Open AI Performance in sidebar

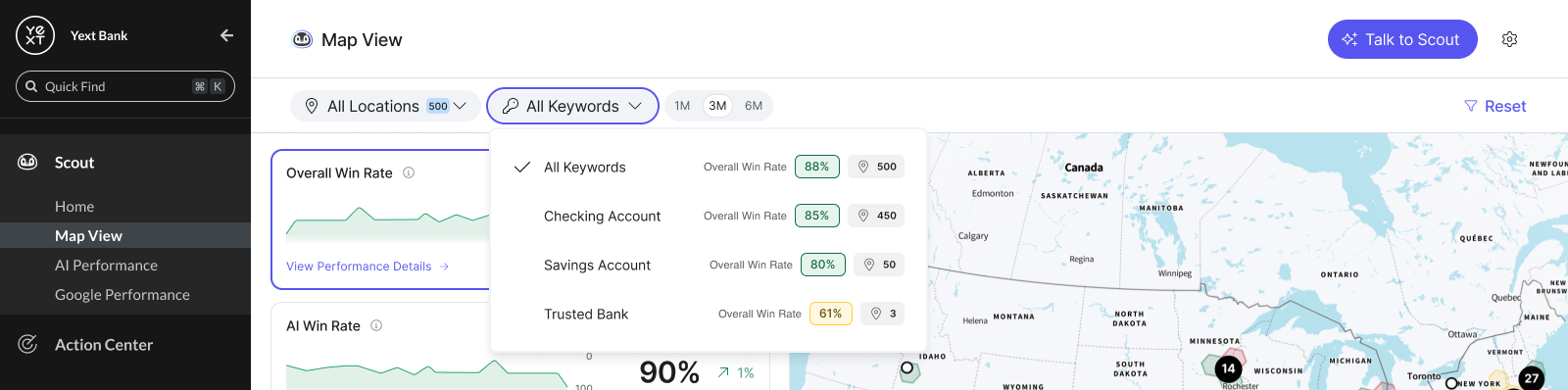106,266
